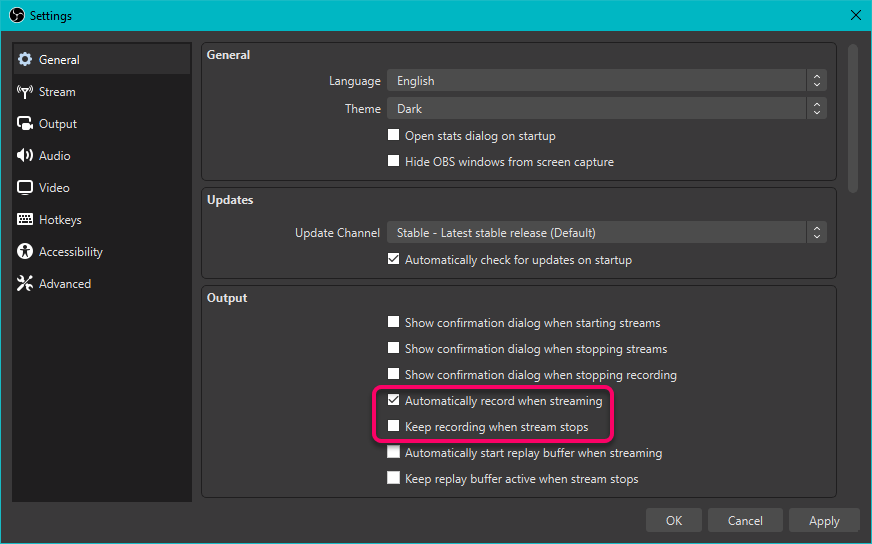872x544 pixels.
Task: Open the Language dropdown
Action: [x=606, y=81]
